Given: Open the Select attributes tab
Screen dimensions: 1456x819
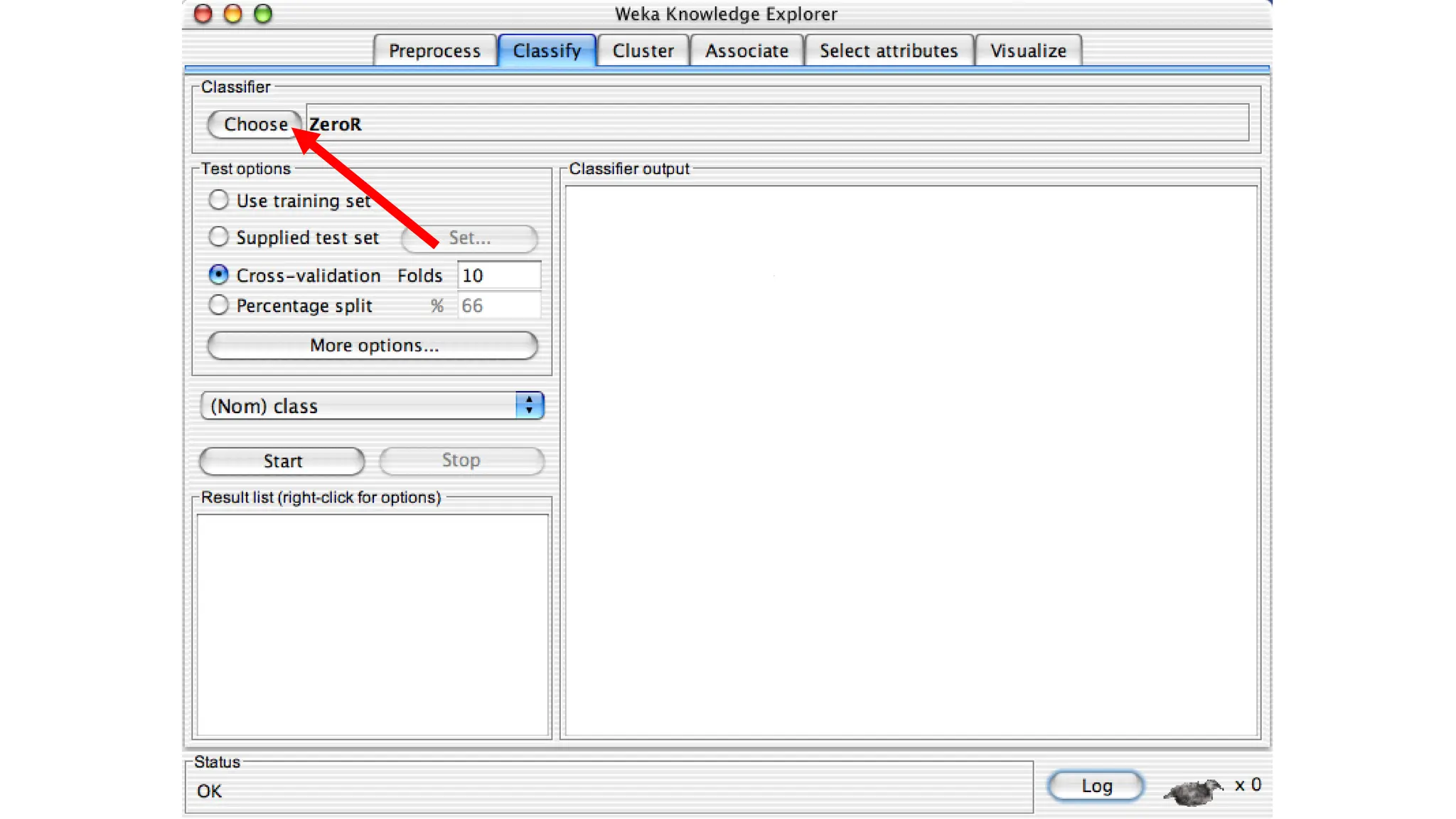Looking at the screenshot, I should 888,51.
